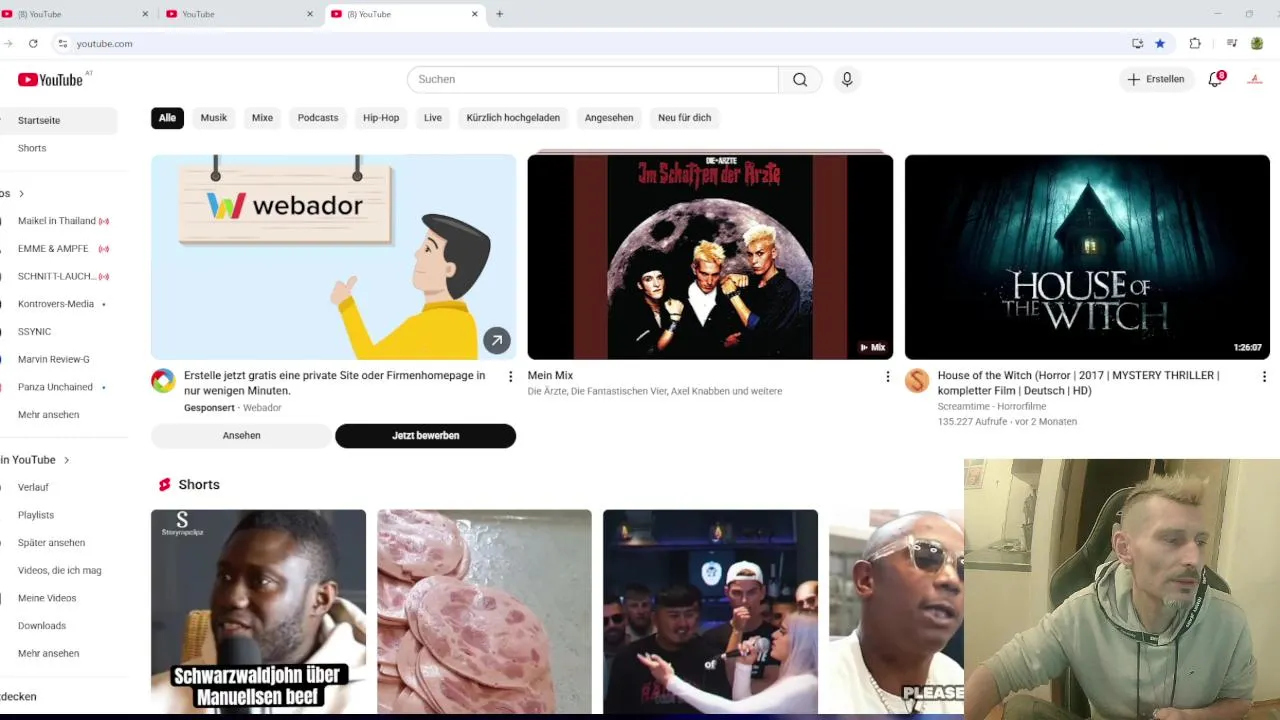Open the Schwarzwaldjohn über Manuellsen short

[x=258, y=612]
